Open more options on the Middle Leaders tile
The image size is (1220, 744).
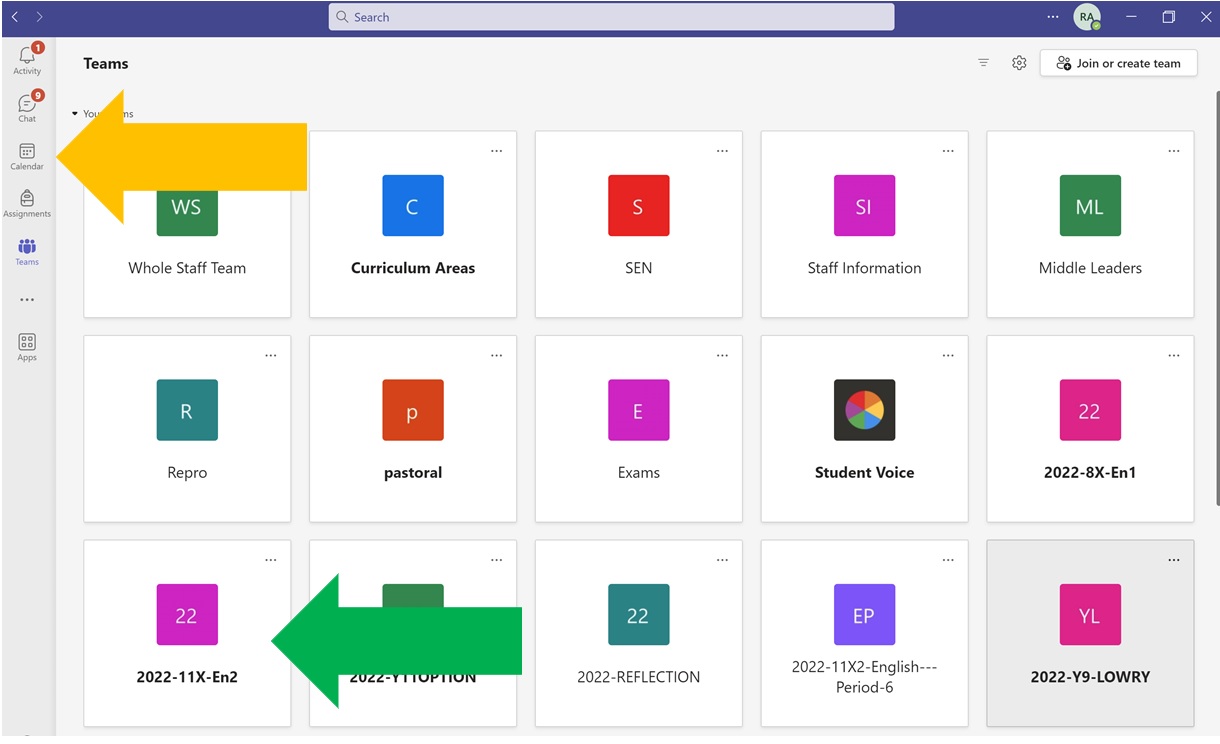[x=1174, y=151]
